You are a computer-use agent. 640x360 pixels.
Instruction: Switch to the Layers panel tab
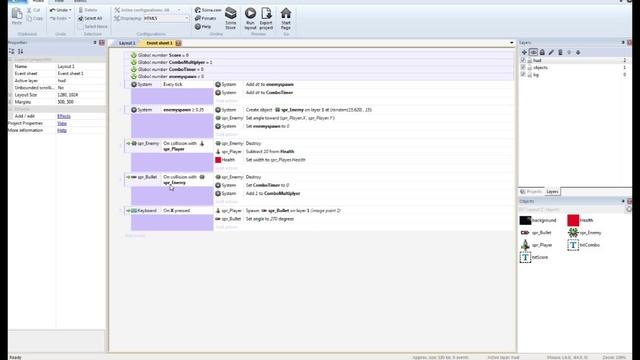pyautogui.click(x=552, y=191)
